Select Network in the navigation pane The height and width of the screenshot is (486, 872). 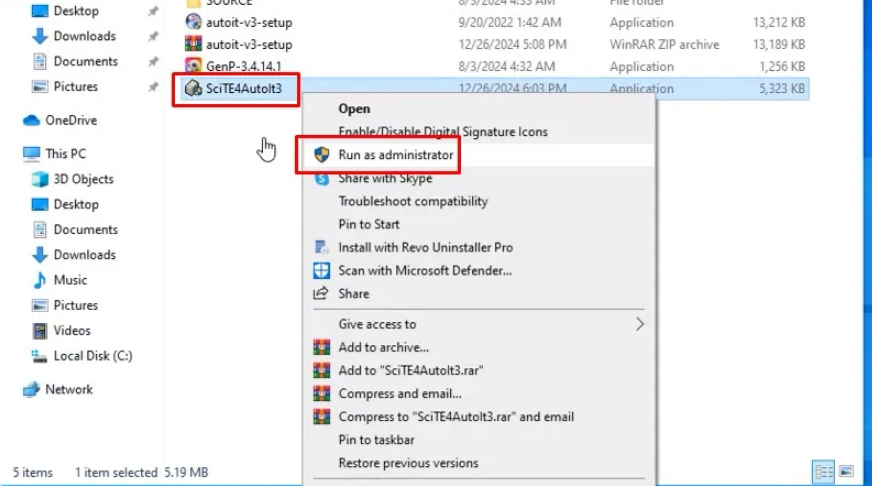pyautogui.click(x=68, y=390)
